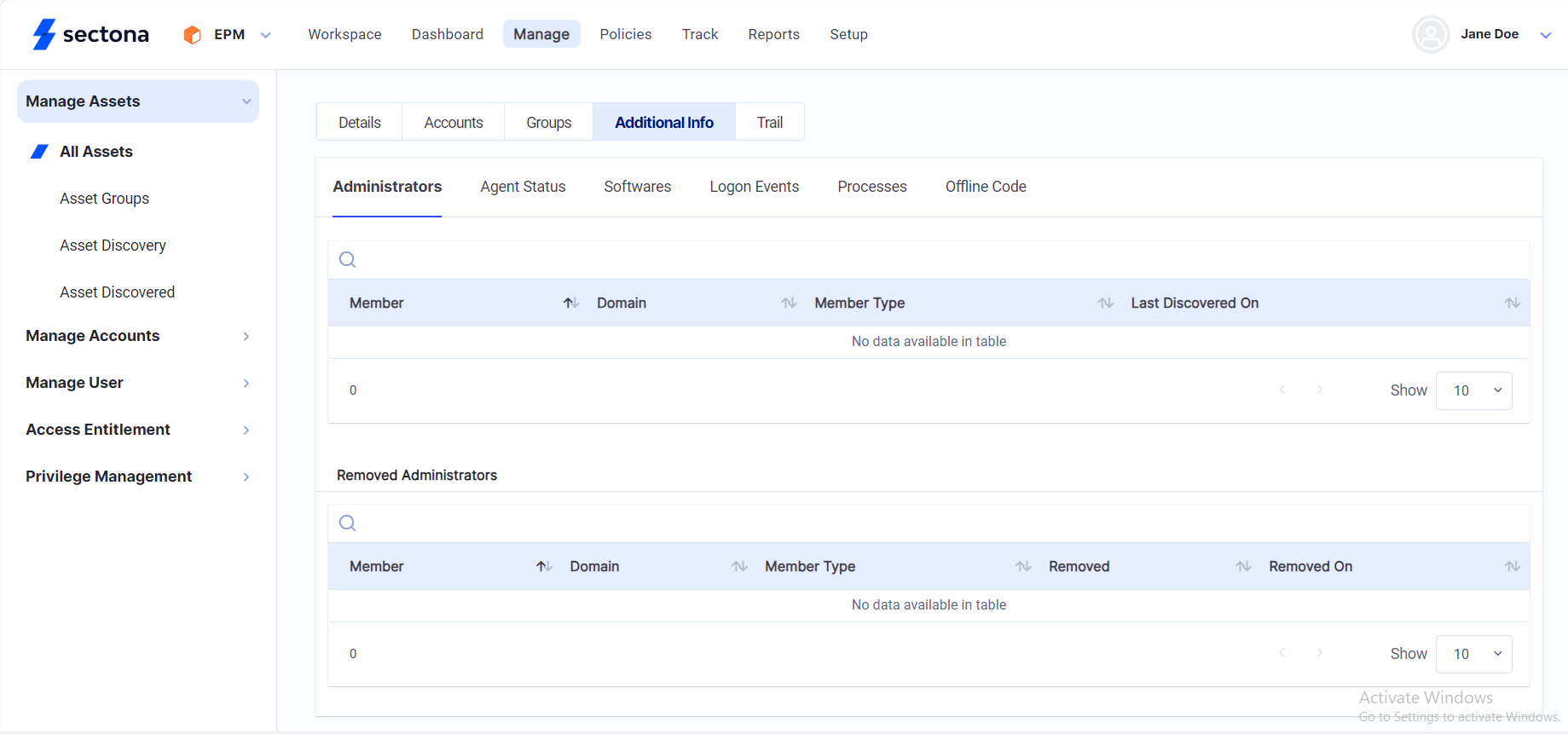Open the Show 10 rows dropdown for Administrators
Screen dimensions: 1568x734
pos(1473,390)
